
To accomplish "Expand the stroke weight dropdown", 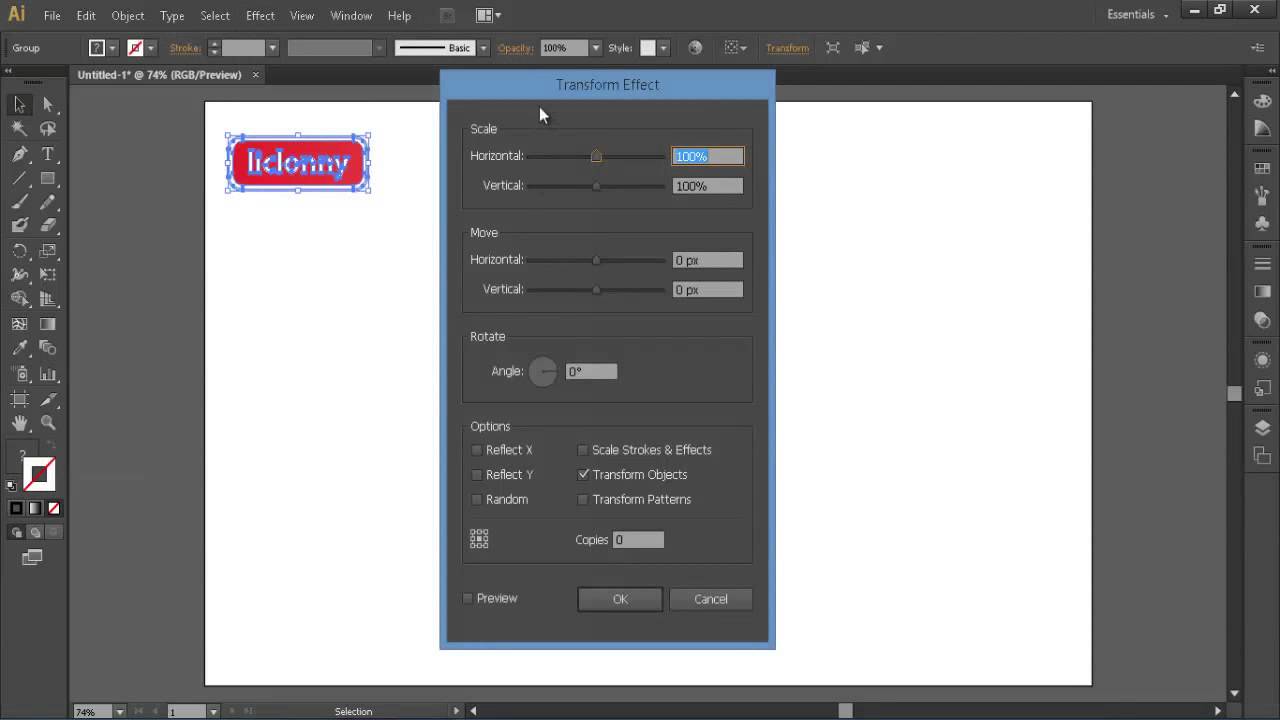I will (272, 47).
